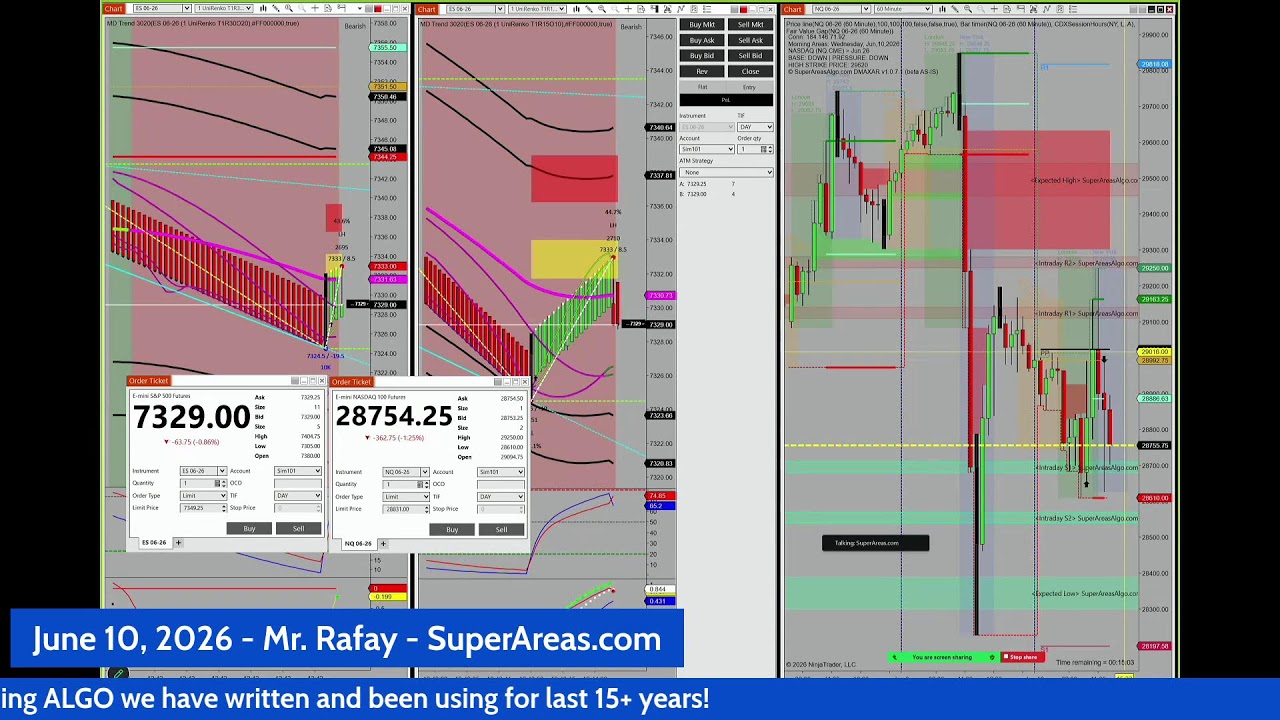Hide chart trader panel in middle chart

[x=654, y=9]
